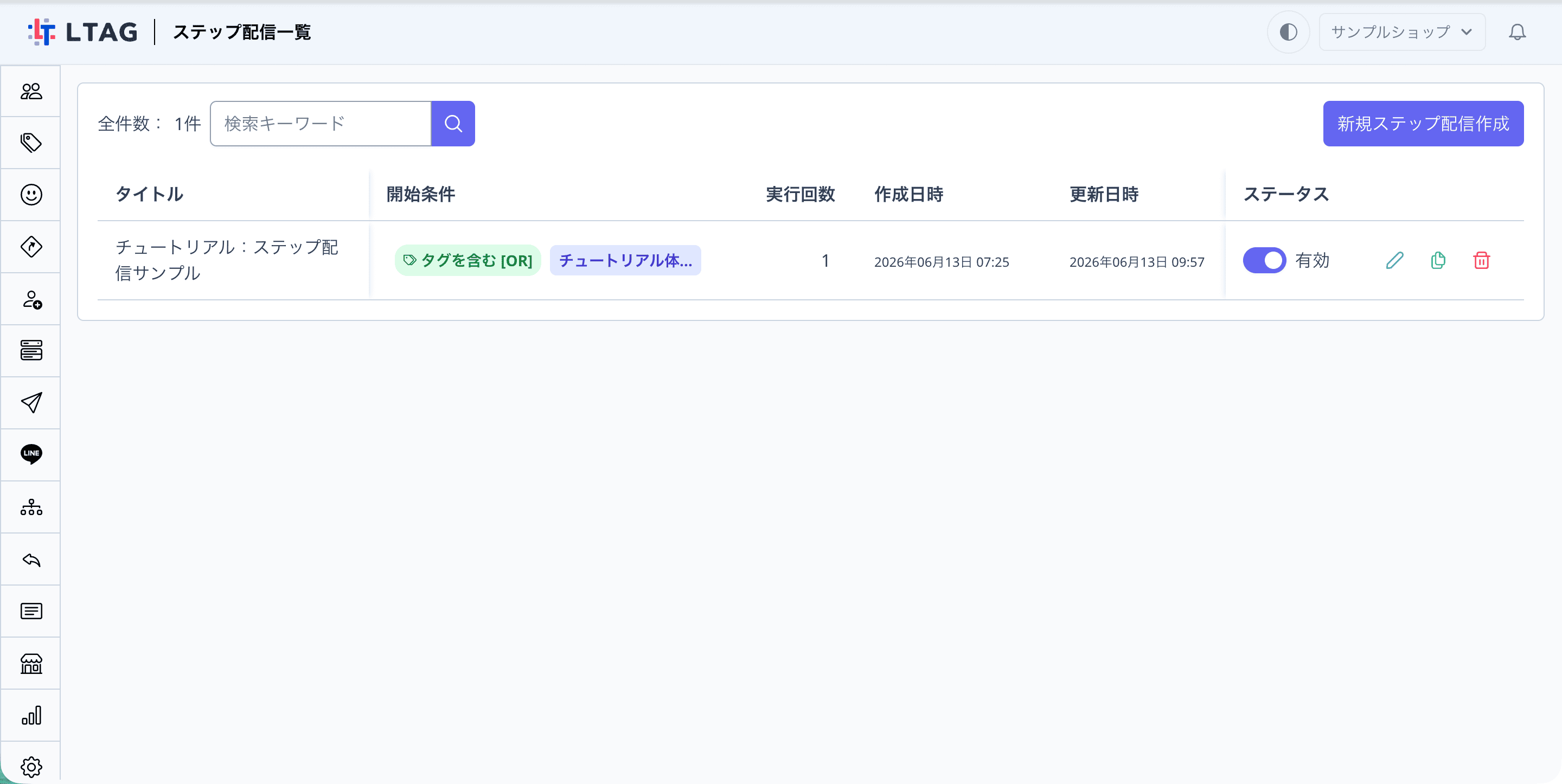Click the 実行回数 column header

(x=801, y=195)
